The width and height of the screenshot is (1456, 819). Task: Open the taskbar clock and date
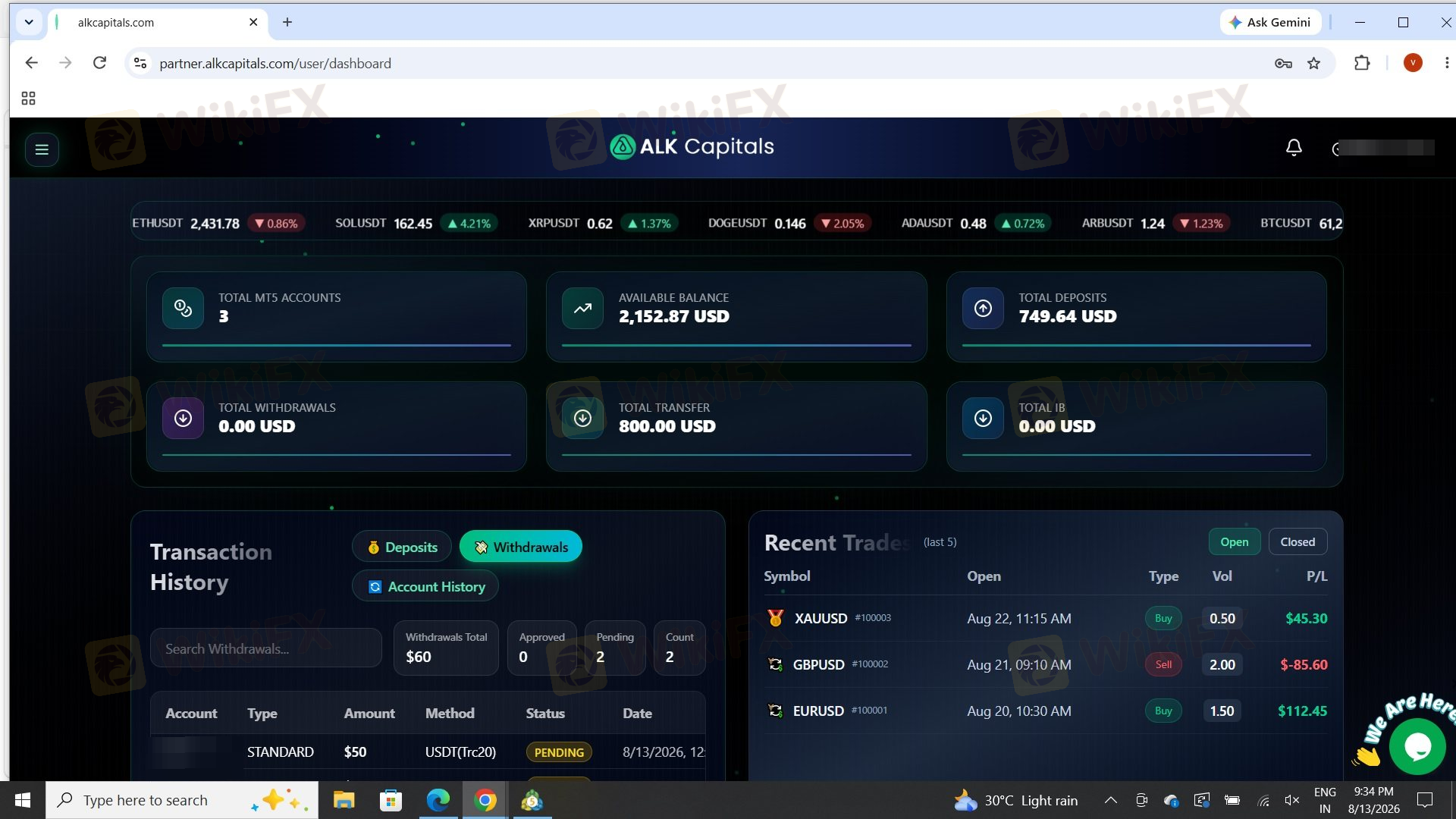[x=1373, y=800]
